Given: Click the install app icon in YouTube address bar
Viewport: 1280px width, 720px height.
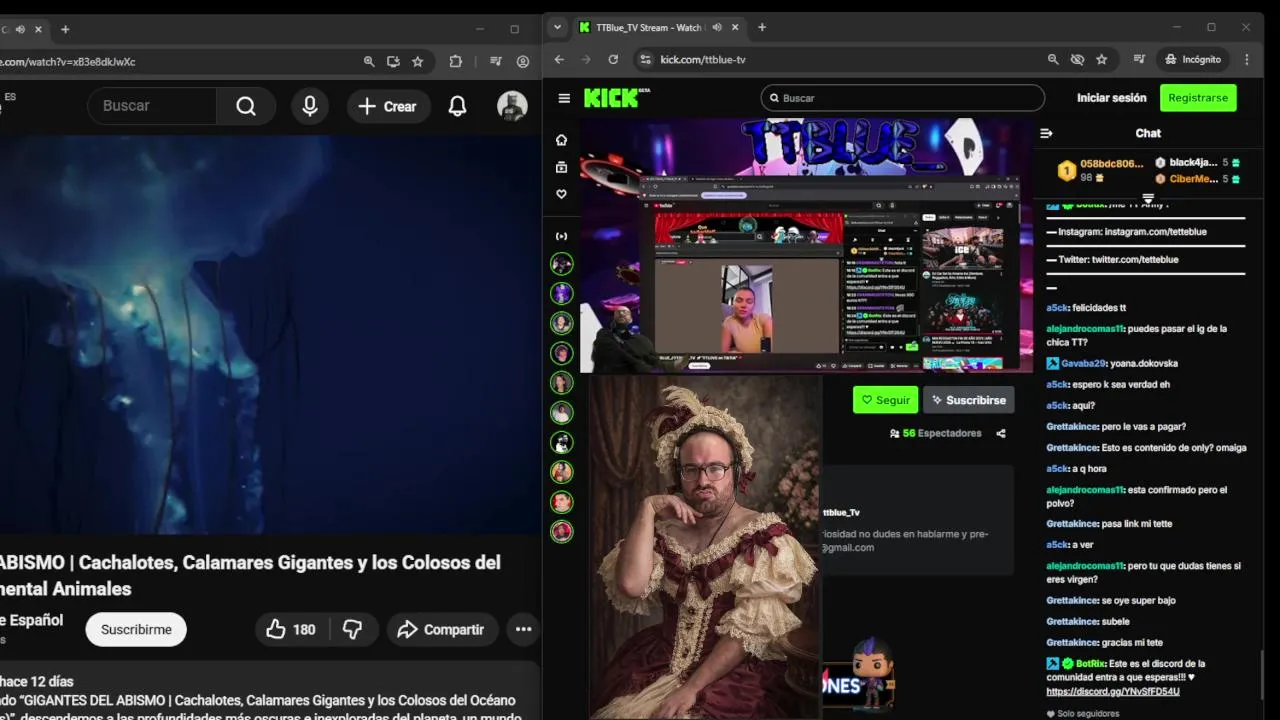Looking at the screenshot, I should coord(393,61).
